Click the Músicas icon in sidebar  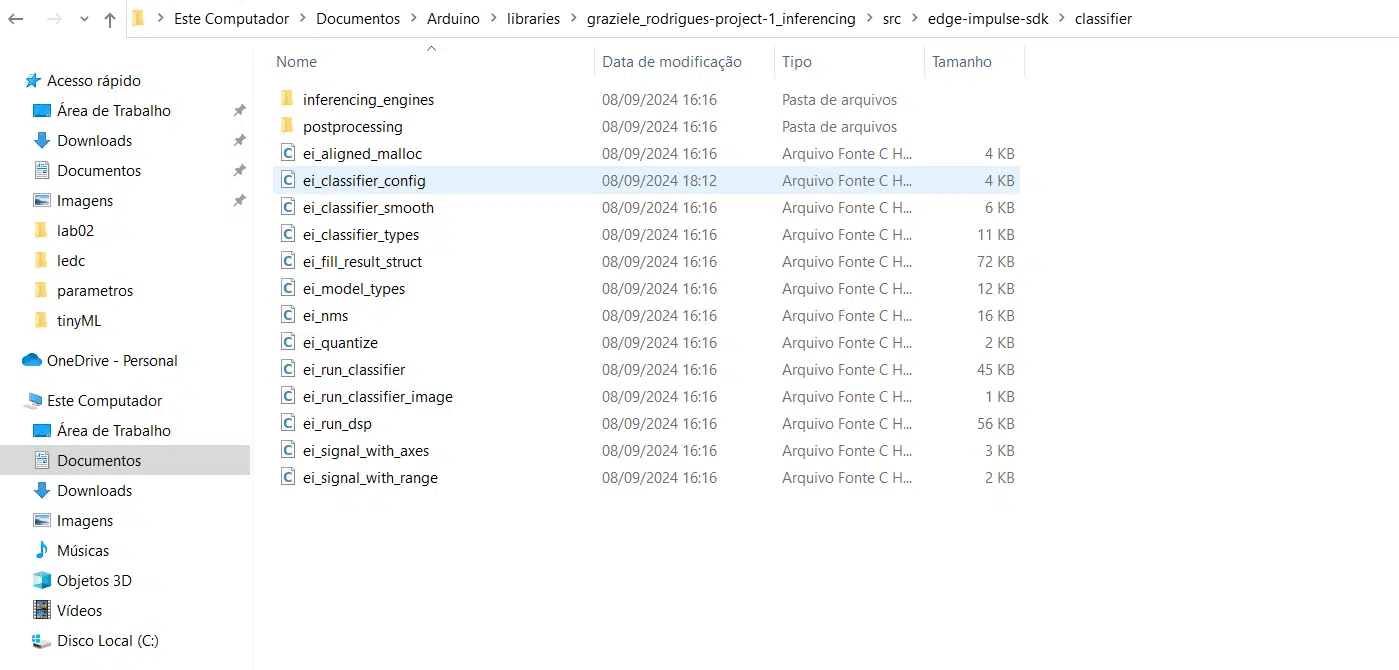(41, 550)
